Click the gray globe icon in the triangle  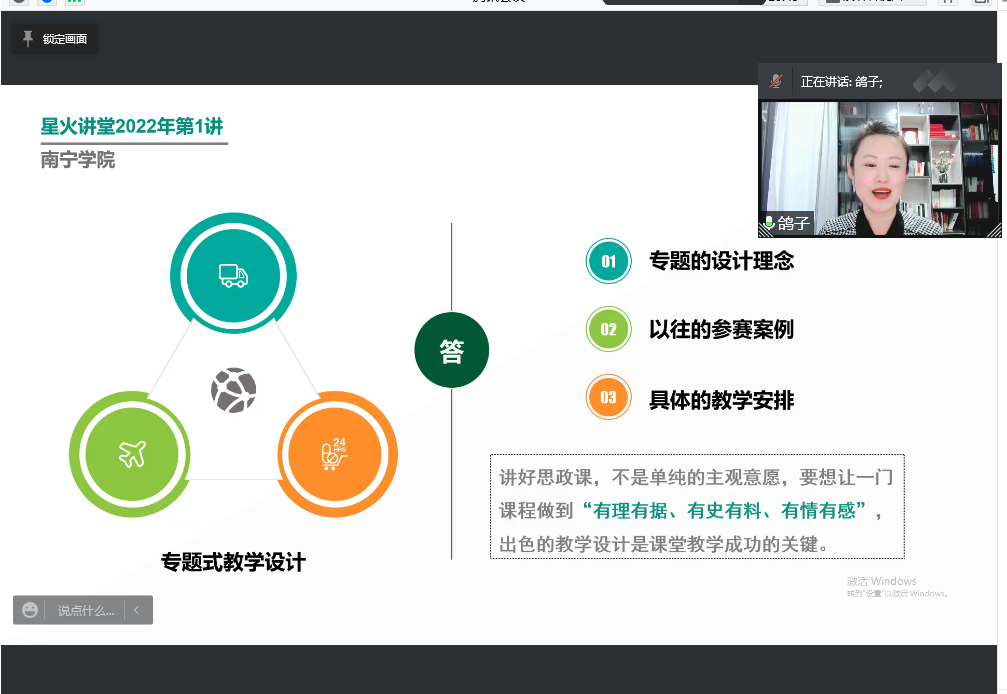click(233, 390)
